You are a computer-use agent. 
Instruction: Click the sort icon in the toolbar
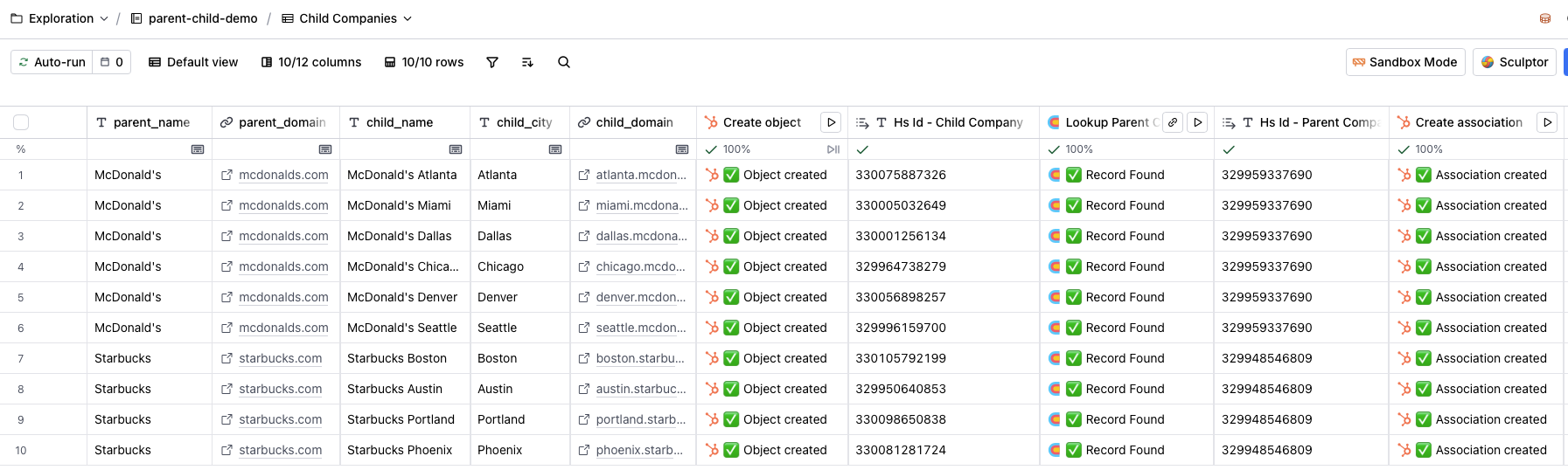pyautogui.click(x=527, y=62)
